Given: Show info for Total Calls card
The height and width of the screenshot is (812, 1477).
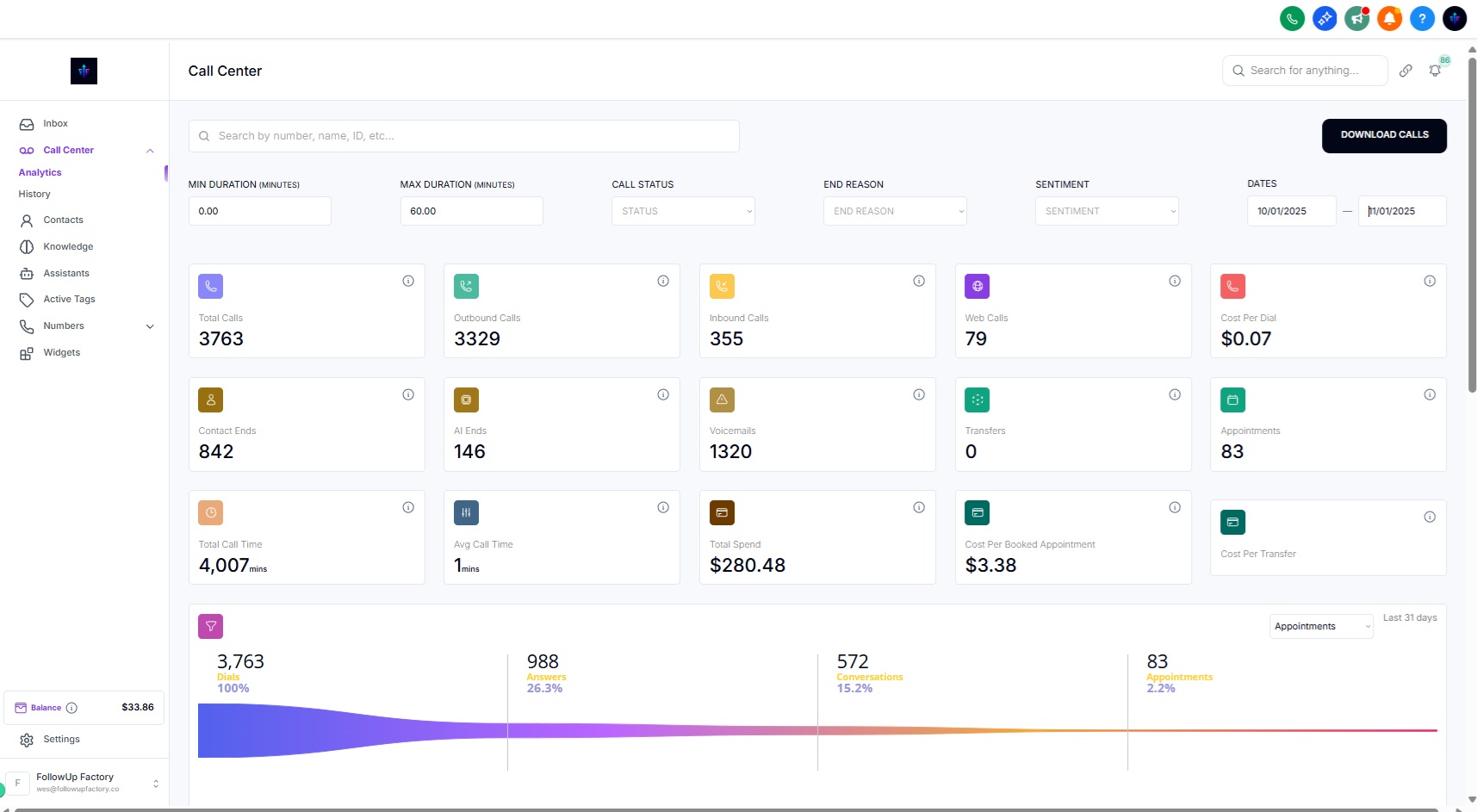Looking at the screenshot, I should 408,281.
